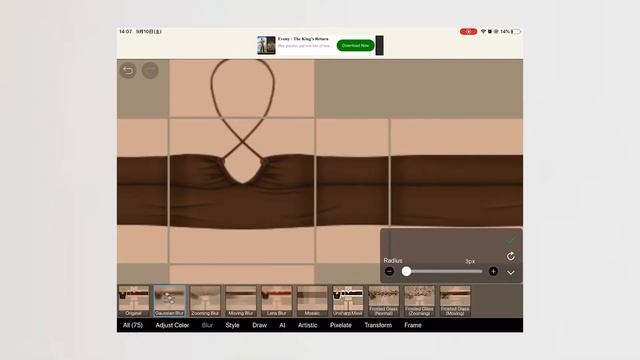Switch to the Adjust Color category
Image resolution: width=640 pixels, height=360 pixels.
pyautogui.click(x=172, y=325)
